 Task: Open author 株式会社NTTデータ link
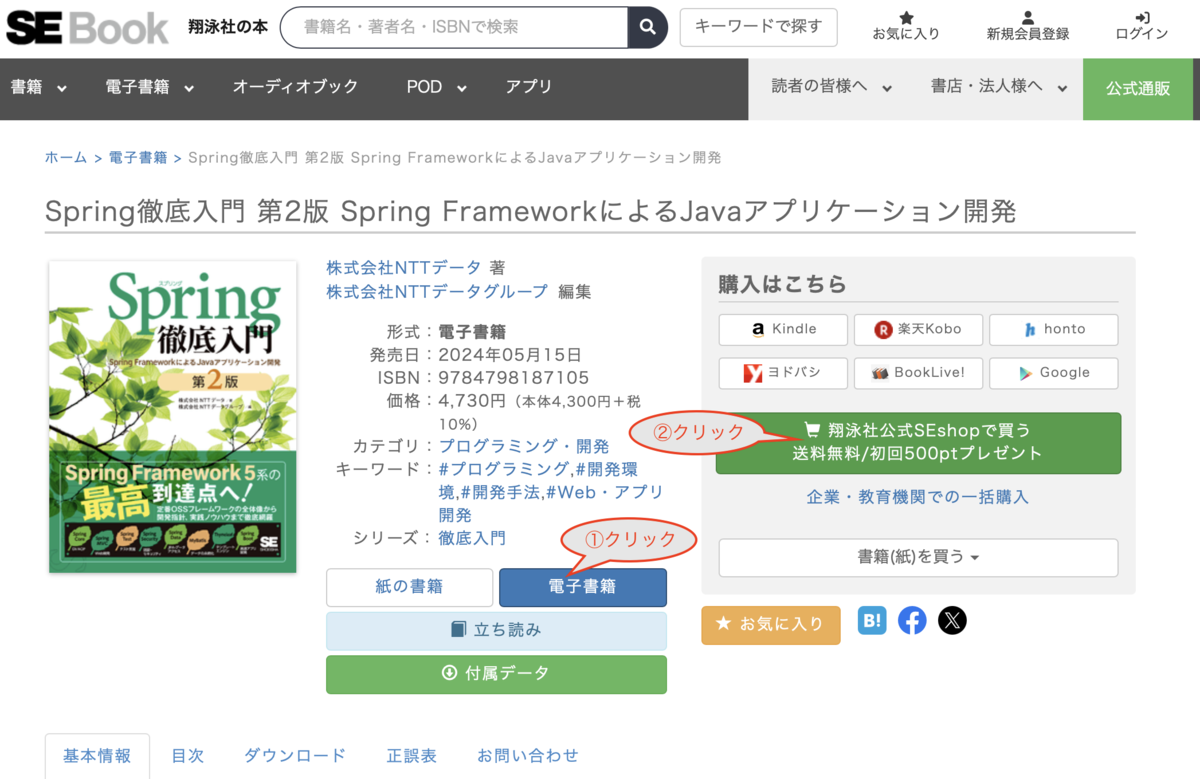pos(404,268)
